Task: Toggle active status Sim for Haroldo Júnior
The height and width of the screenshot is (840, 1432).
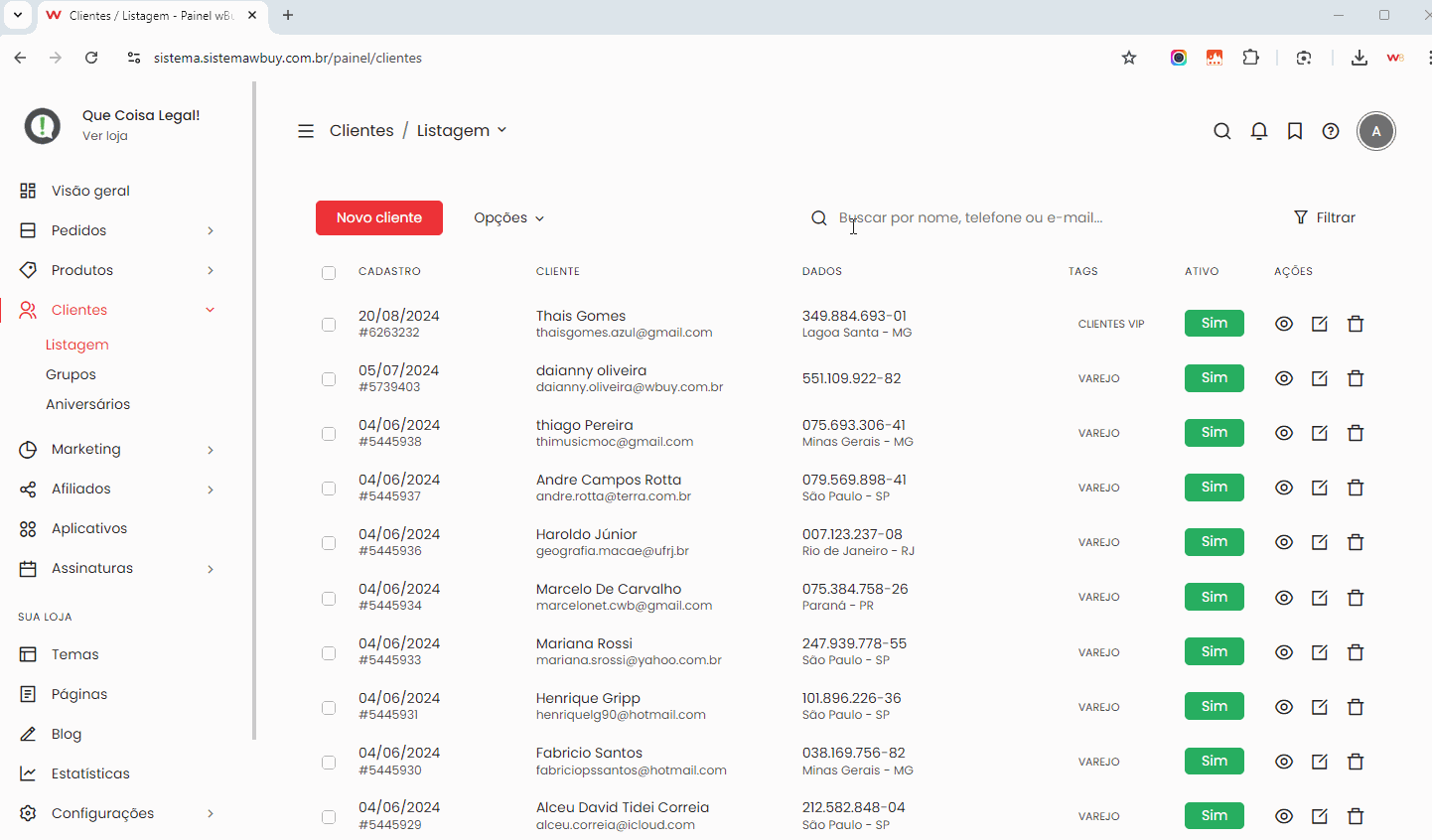Action: point(1214,542)
